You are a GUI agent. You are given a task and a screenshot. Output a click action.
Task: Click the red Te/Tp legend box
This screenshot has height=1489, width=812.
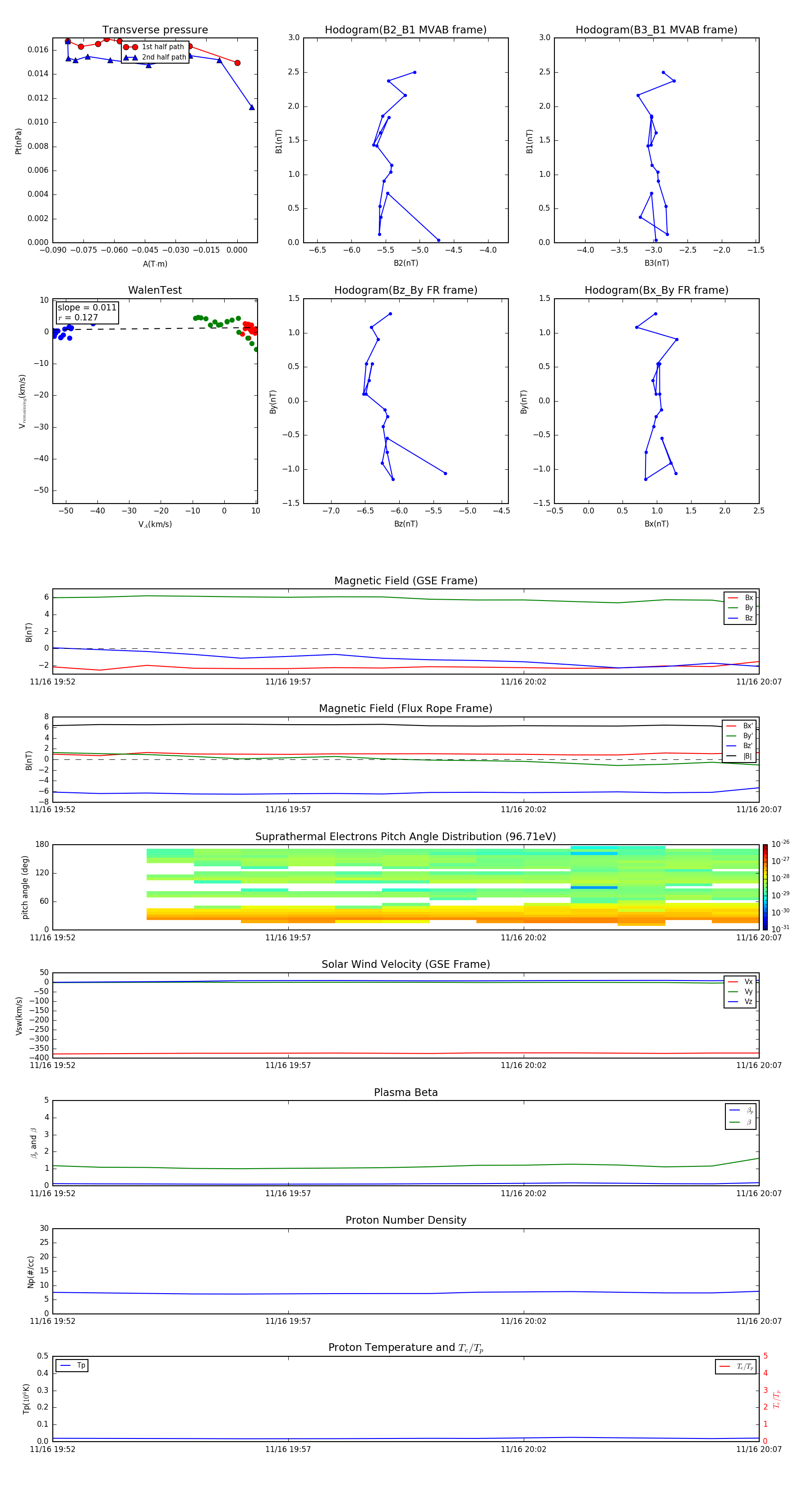735,1366
